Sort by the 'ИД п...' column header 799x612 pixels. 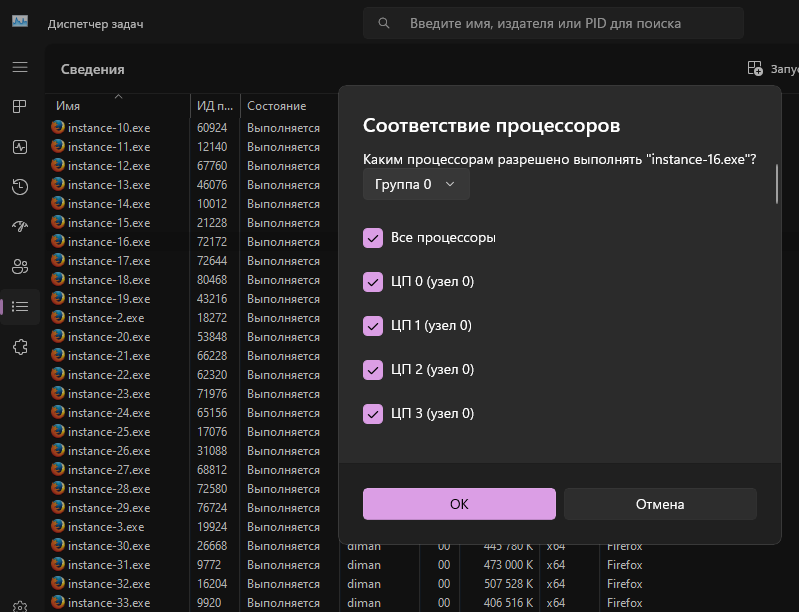point(215,105)
